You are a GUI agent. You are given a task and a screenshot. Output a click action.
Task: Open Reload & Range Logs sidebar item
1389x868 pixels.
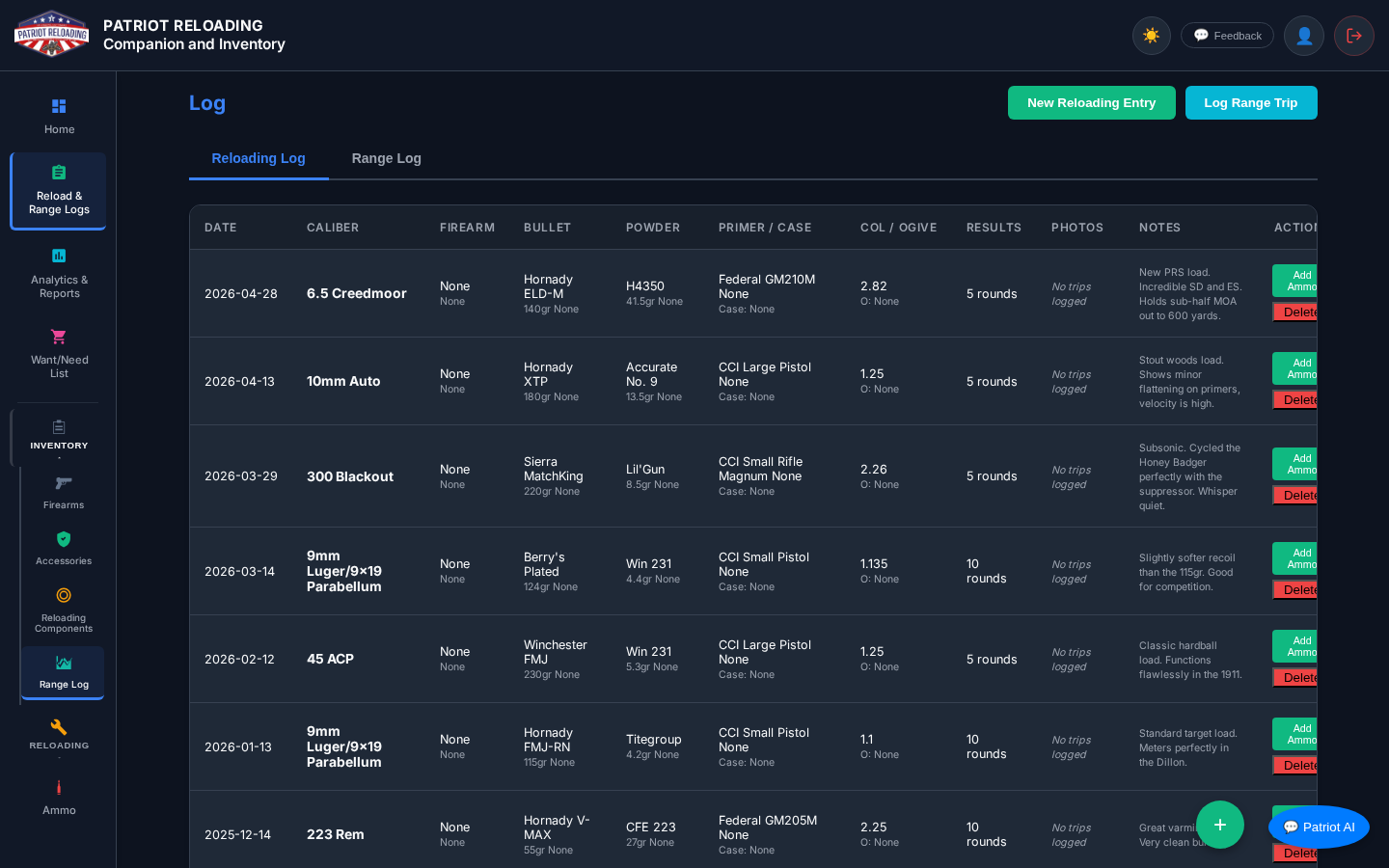(x=59, y=190)
